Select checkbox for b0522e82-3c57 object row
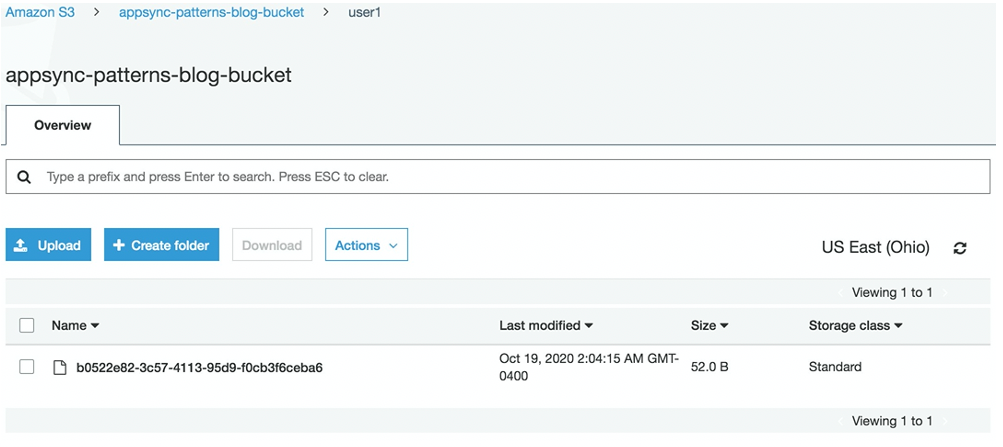This screenshot has height=447, width=1003. (27, 367)
